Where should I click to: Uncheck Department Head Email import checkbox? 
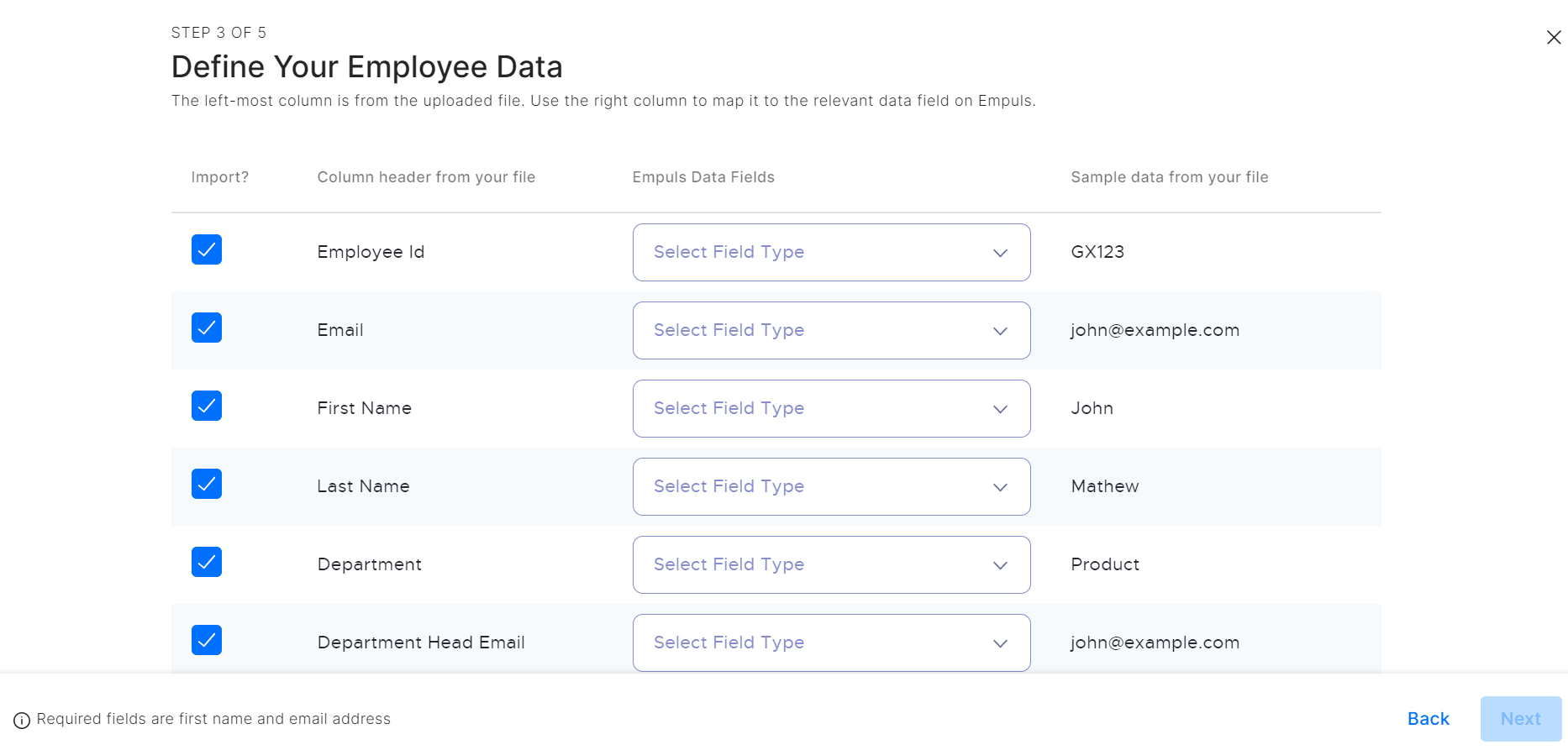[x=207, y=640]
